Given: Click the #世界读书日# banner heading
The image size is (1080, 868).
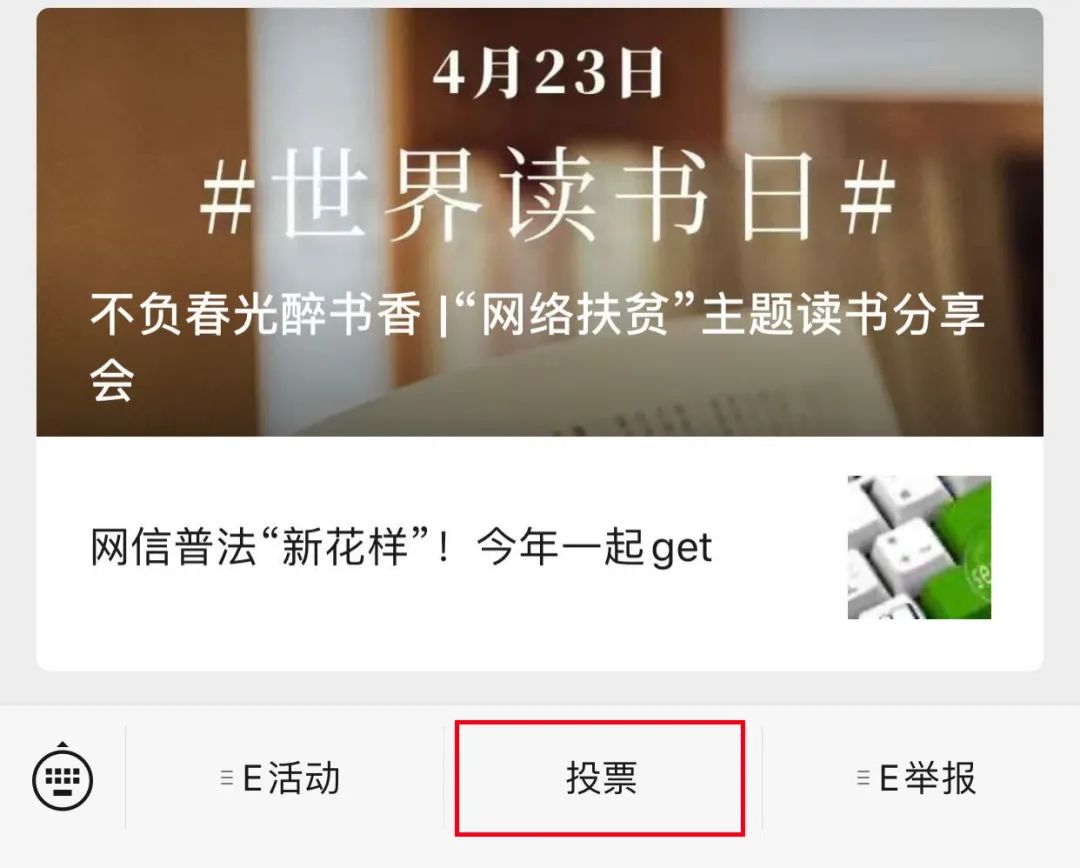Looking at the screenshot, I should 548,195.
